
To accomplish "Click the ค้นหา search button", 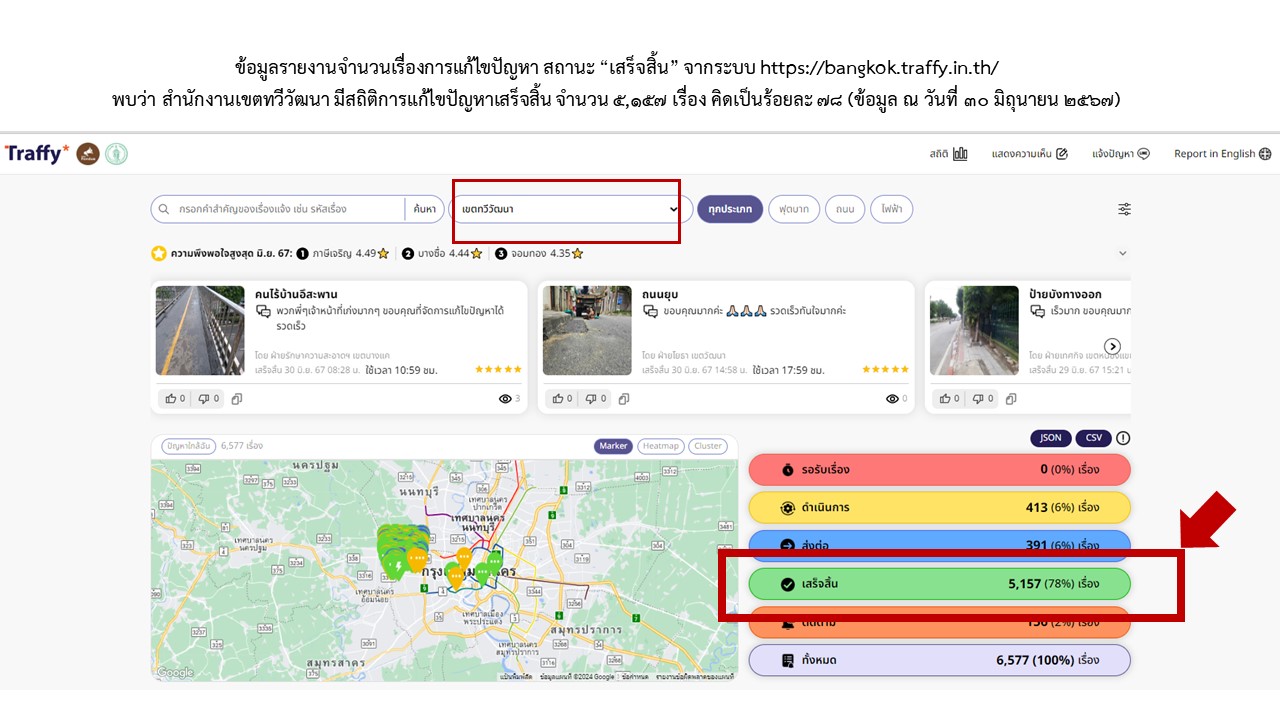I will pyautogui.click(x=424, y=209).
